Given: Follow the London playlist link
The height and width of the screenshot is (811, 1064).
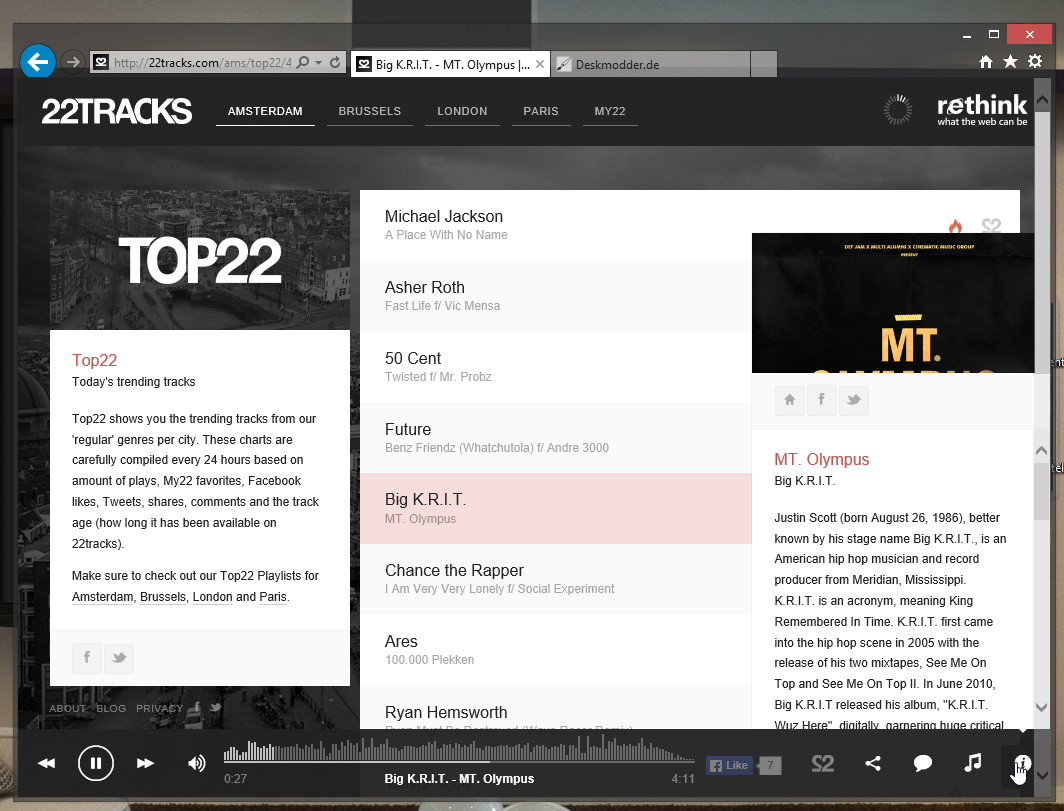Looking at the screenshot, I should point(212,597).
